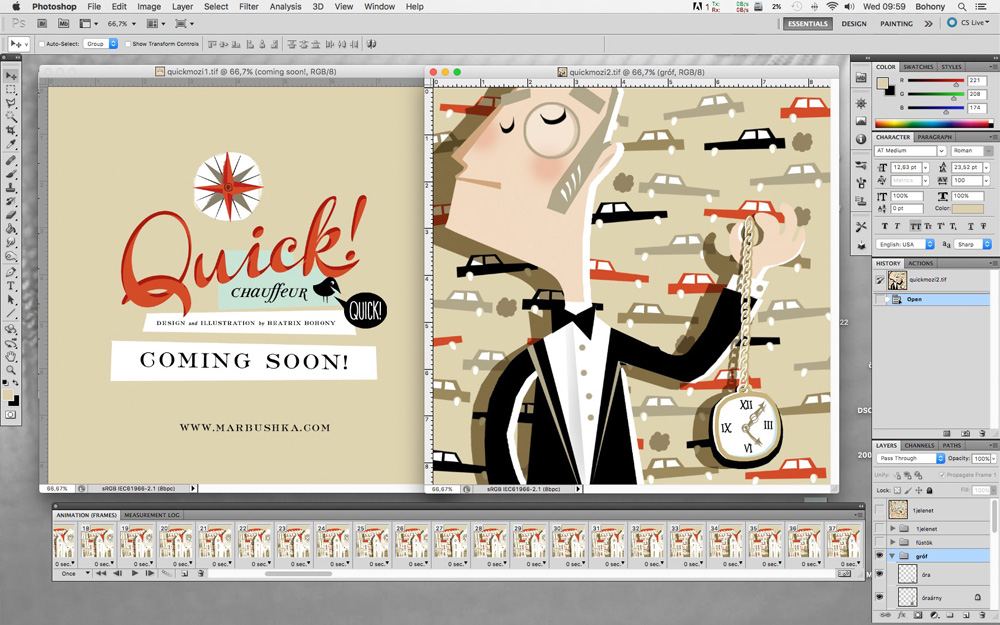
Task: Enable the Auto-Select checkbox
Action: coord(42,44)
